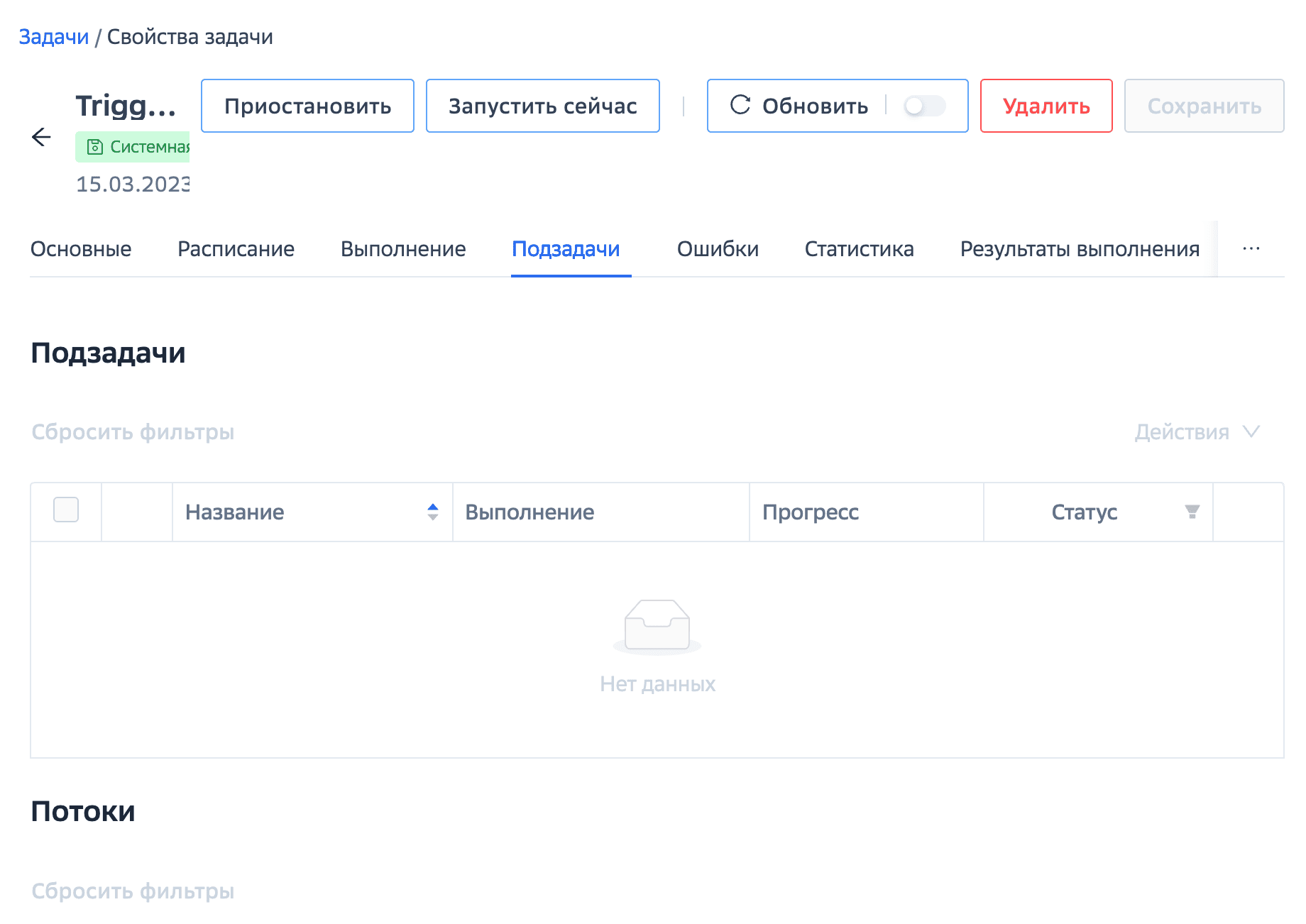Switch to the Расписание tab
Viewport: 1306px width, 924px height.
236,249
